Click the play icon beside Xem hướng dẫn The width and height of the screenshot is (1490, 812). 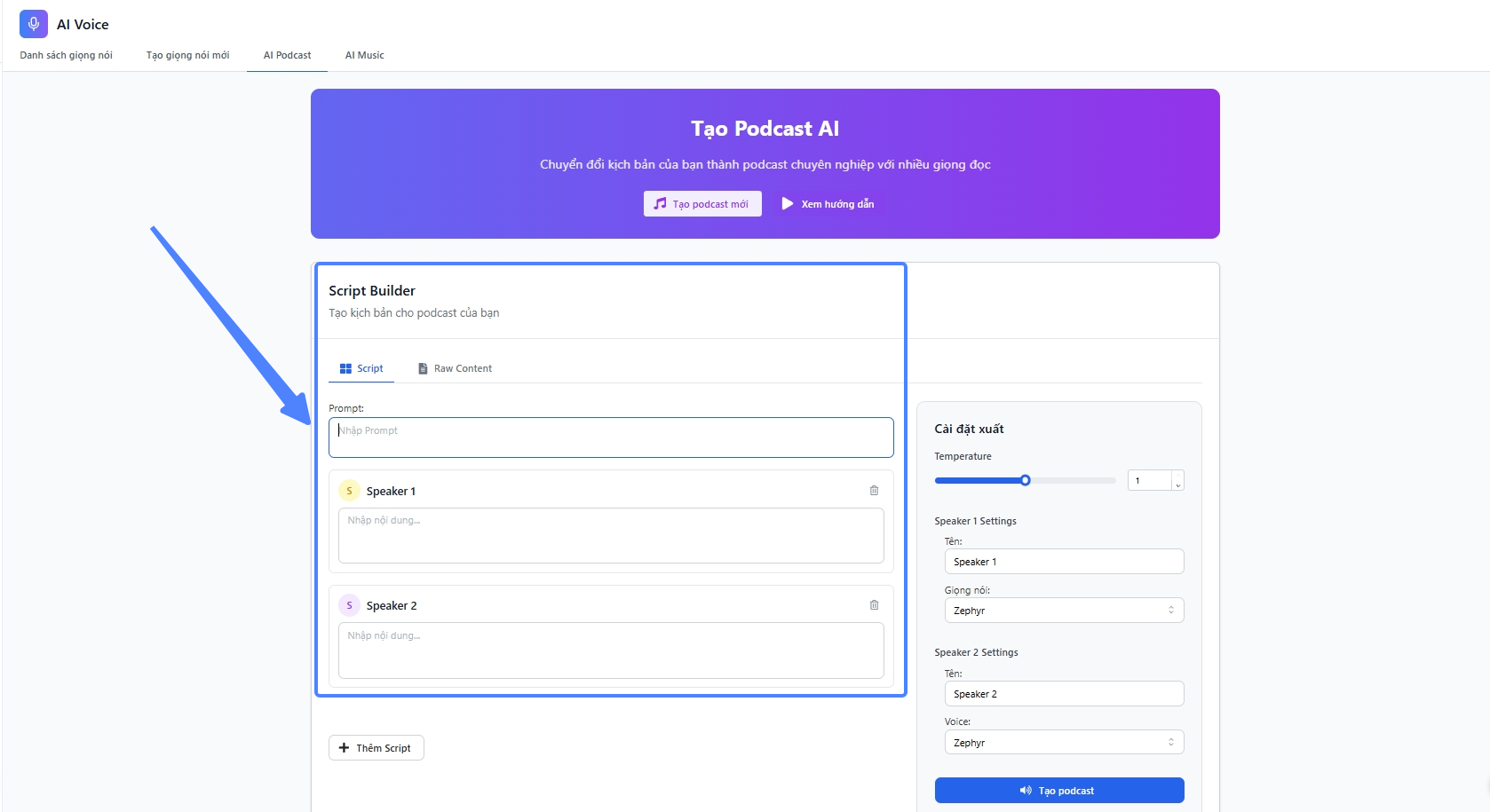click(787, 204)
